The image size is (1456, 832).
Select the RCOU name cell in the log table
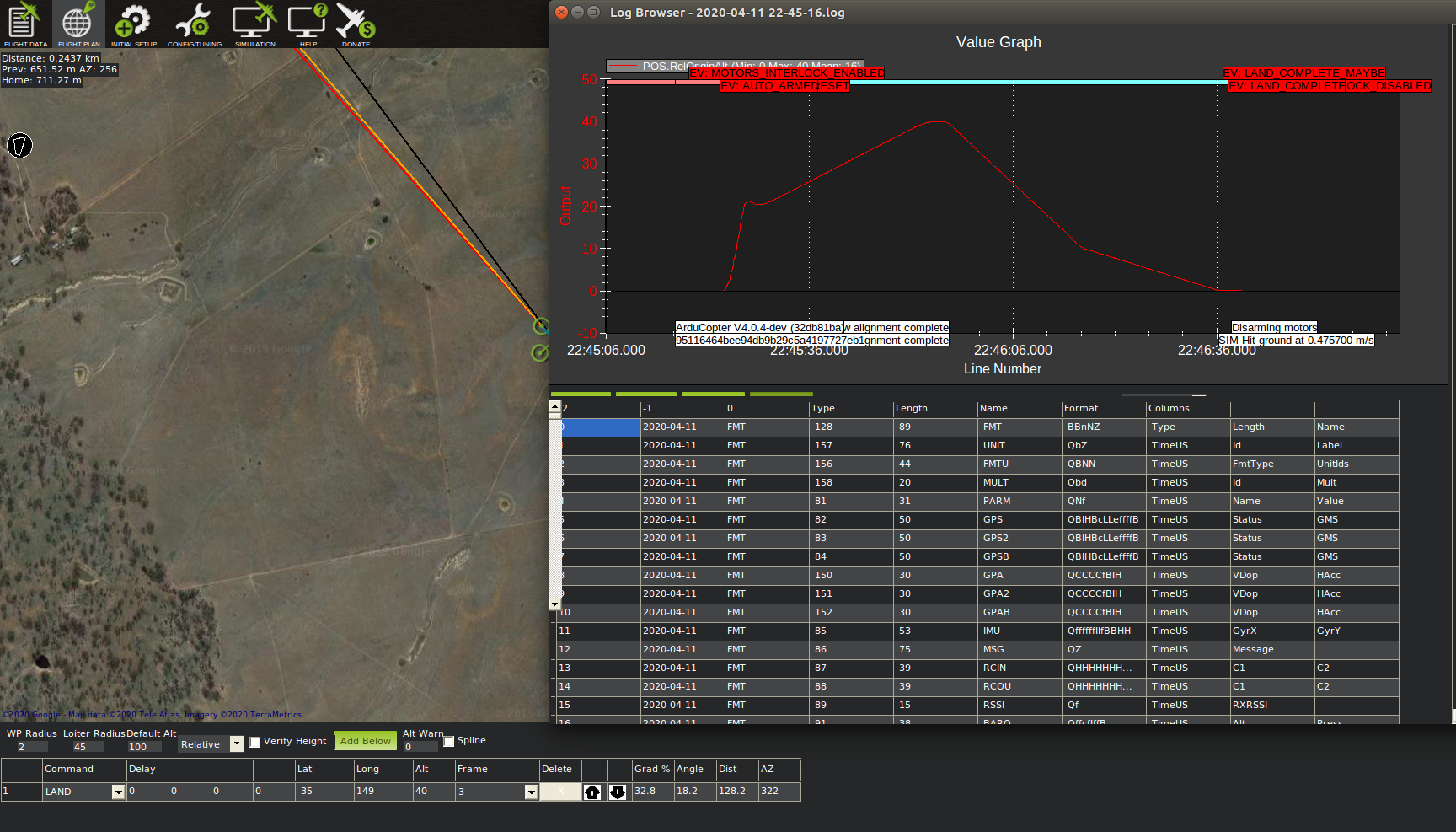tap(1020, 687)
